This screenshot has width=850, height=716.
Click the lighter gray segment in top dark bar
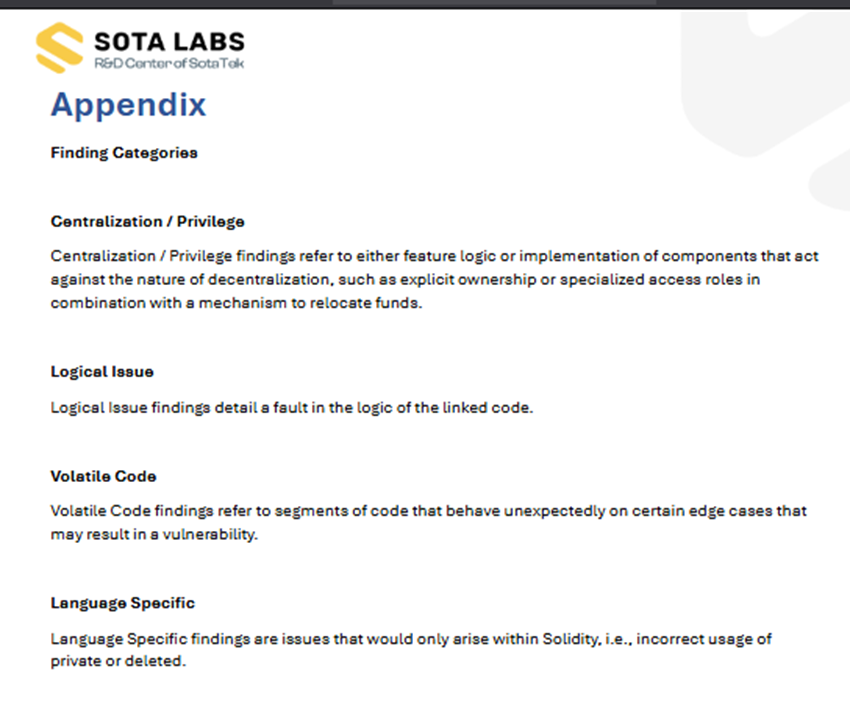pyautogui.click(x=494, y=3)
